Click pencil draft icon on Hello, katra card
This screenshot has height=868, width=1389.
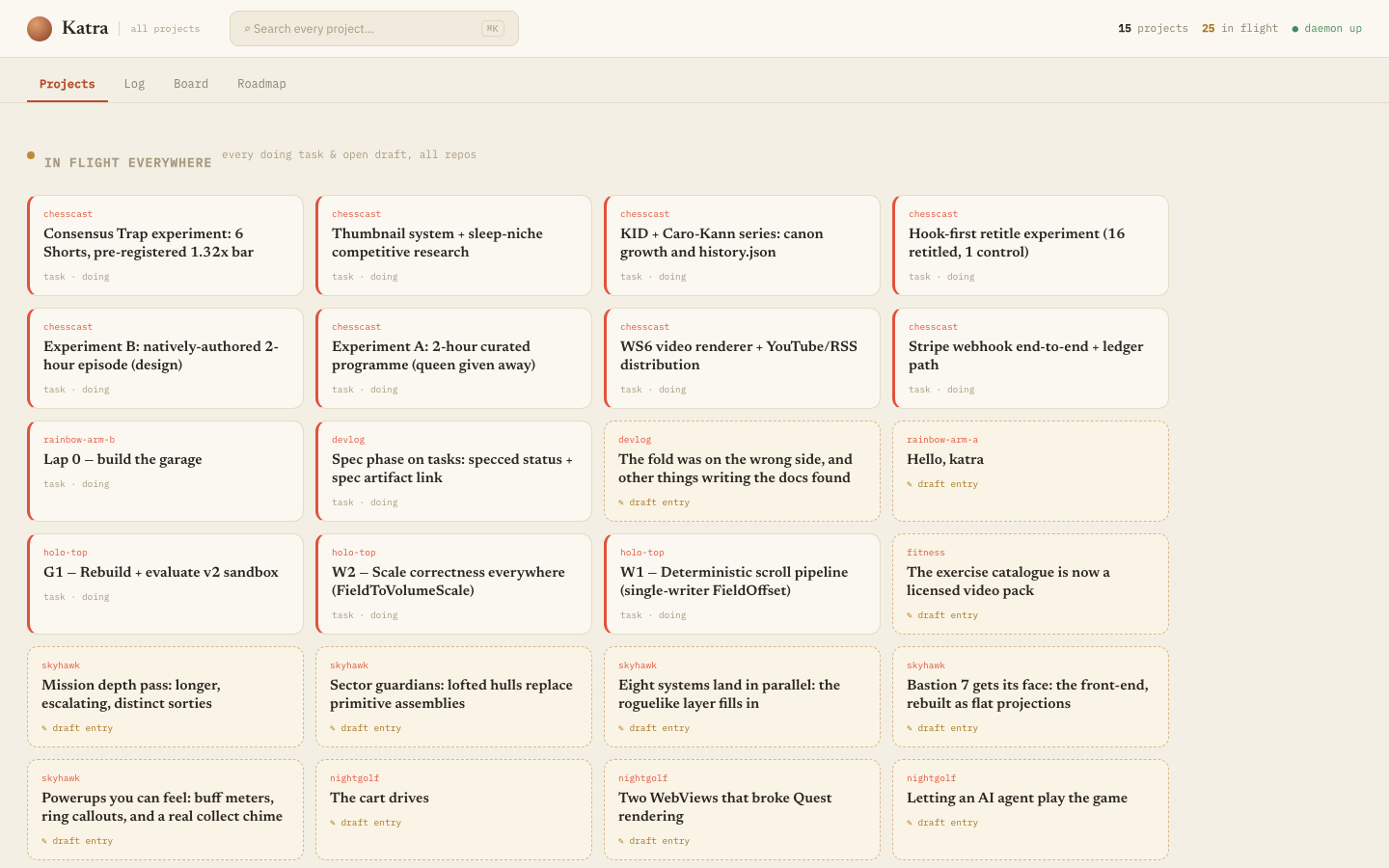[910, 484]
